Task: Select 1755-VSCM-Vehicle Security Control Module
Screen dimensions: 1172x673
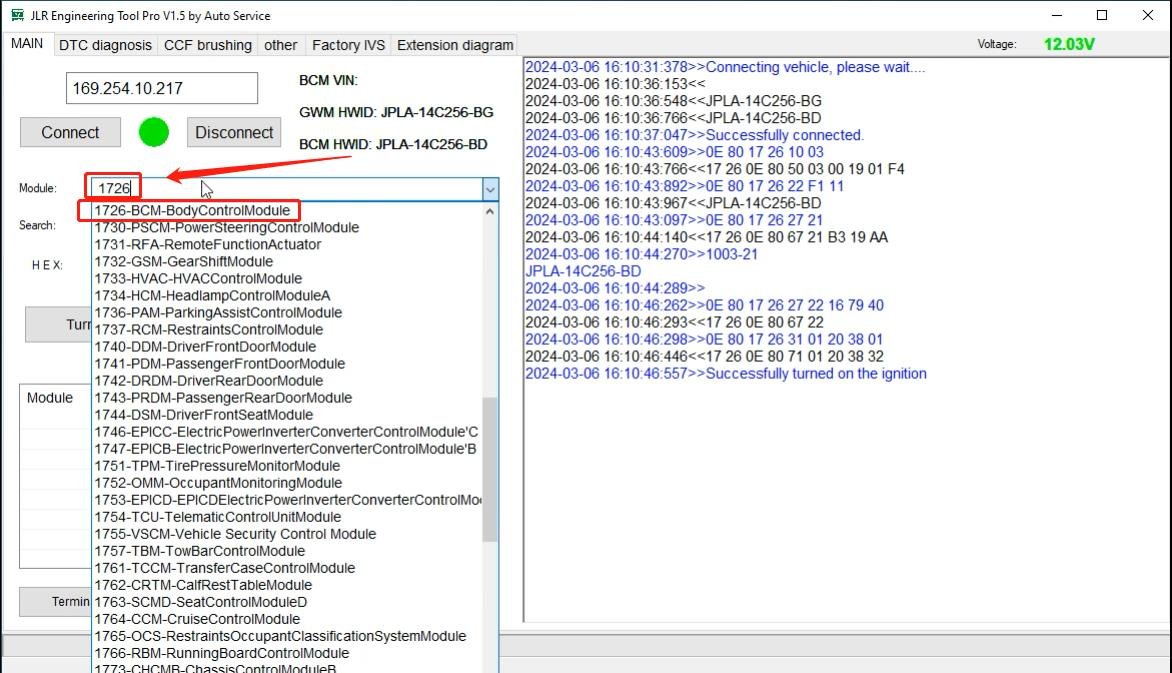Action: 287,534
